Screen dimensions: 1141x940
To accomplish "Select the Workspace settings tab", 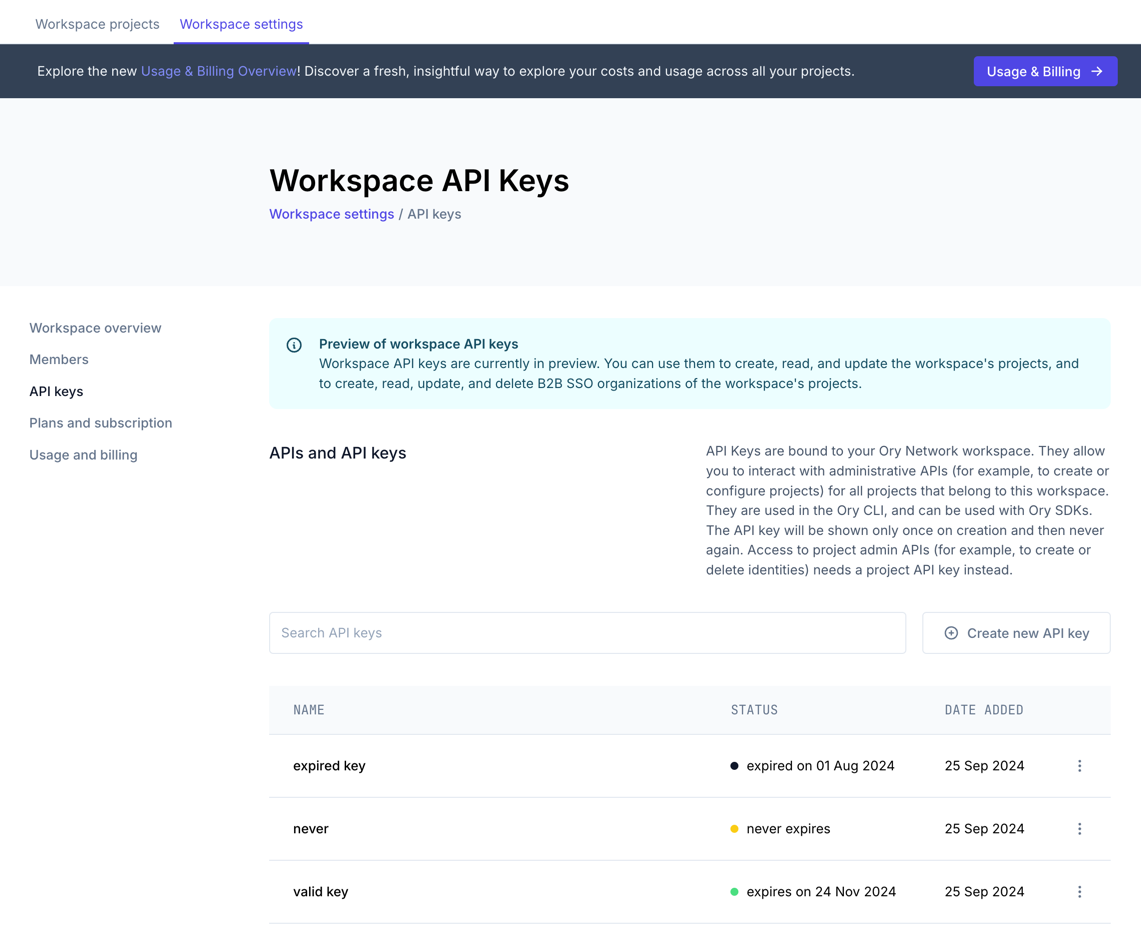I will pos(241,23).
